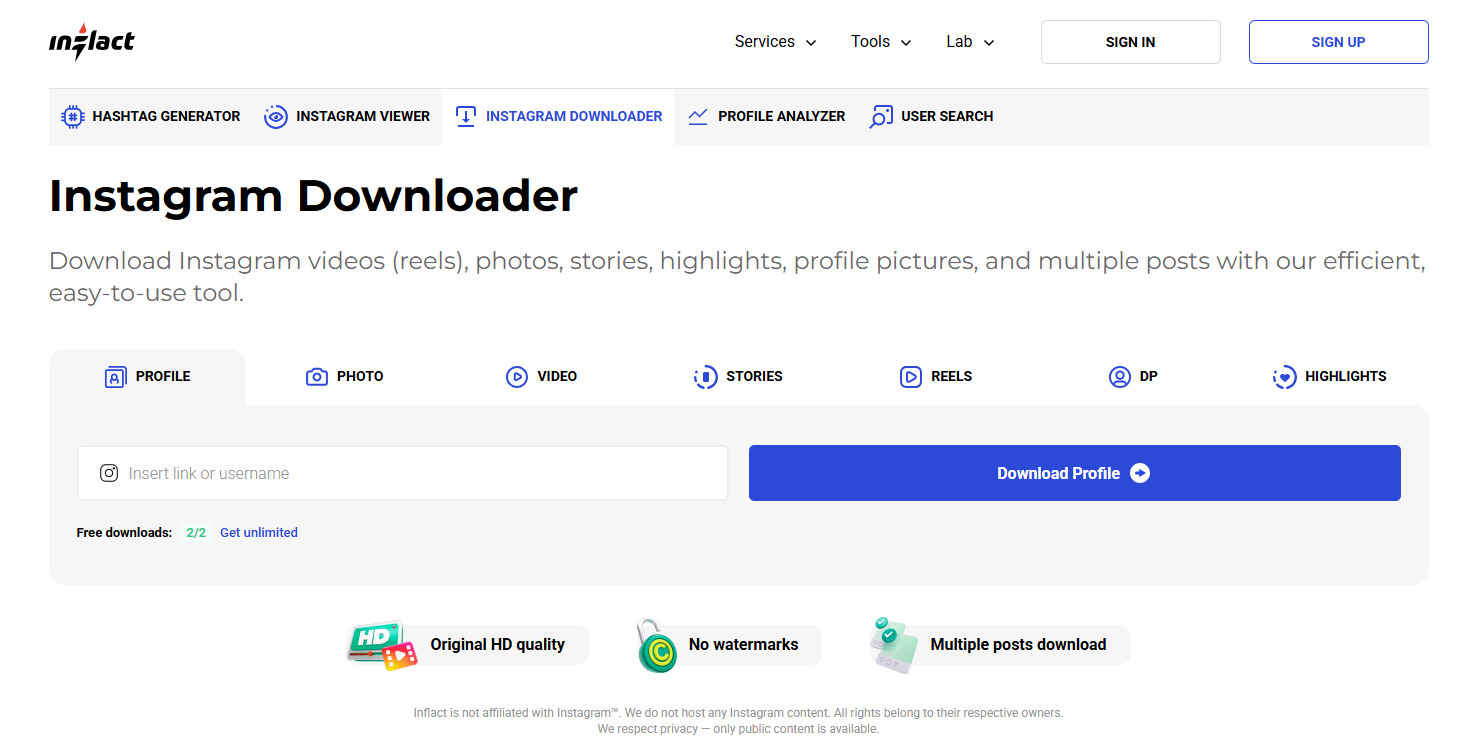Viewport: 1464px width, 755px height.
Task: Click the Sign In button
Action: tap(1131, 42)
